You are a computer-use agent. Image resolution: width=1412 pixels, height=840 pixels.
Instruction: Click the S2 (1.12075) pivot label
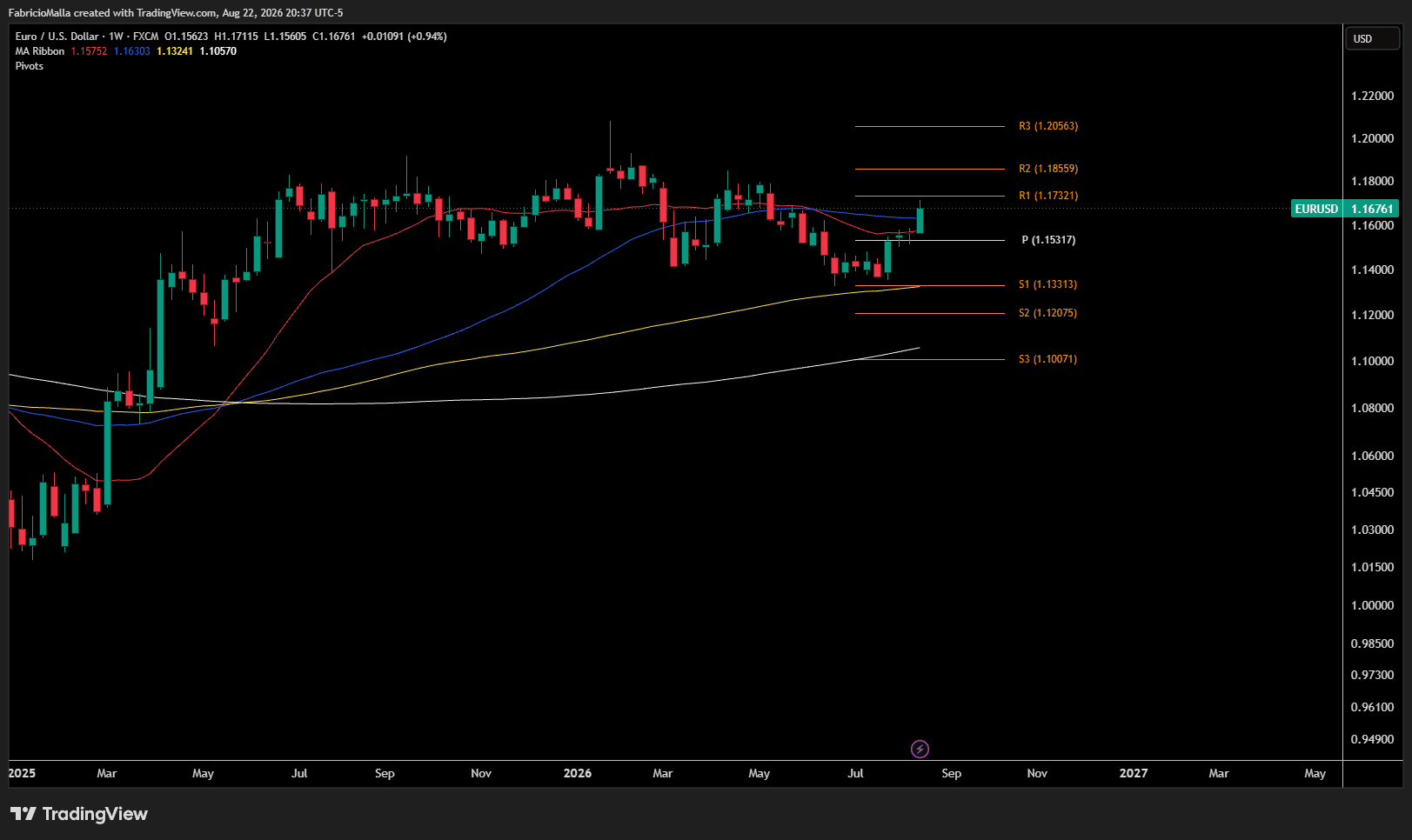tap(1047, 313)
